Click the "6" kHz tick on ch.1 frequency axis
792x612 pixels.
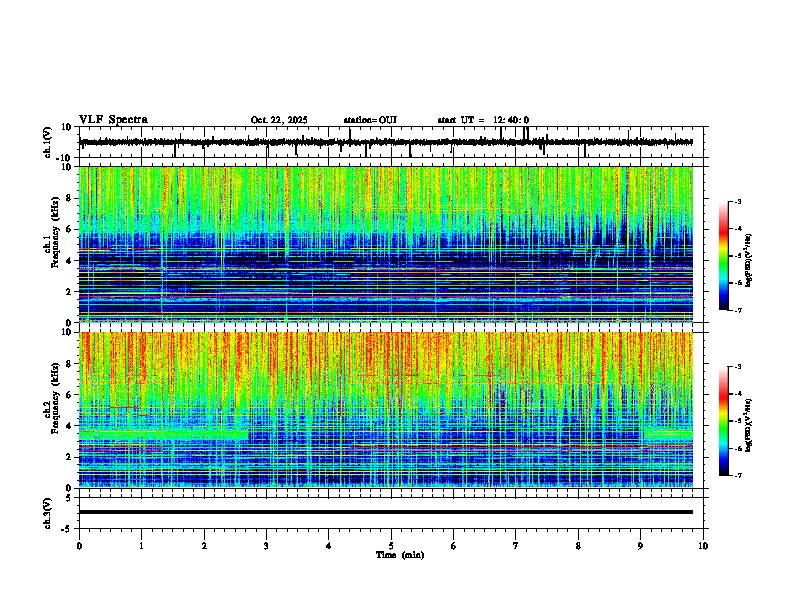[x=70, y=230]
